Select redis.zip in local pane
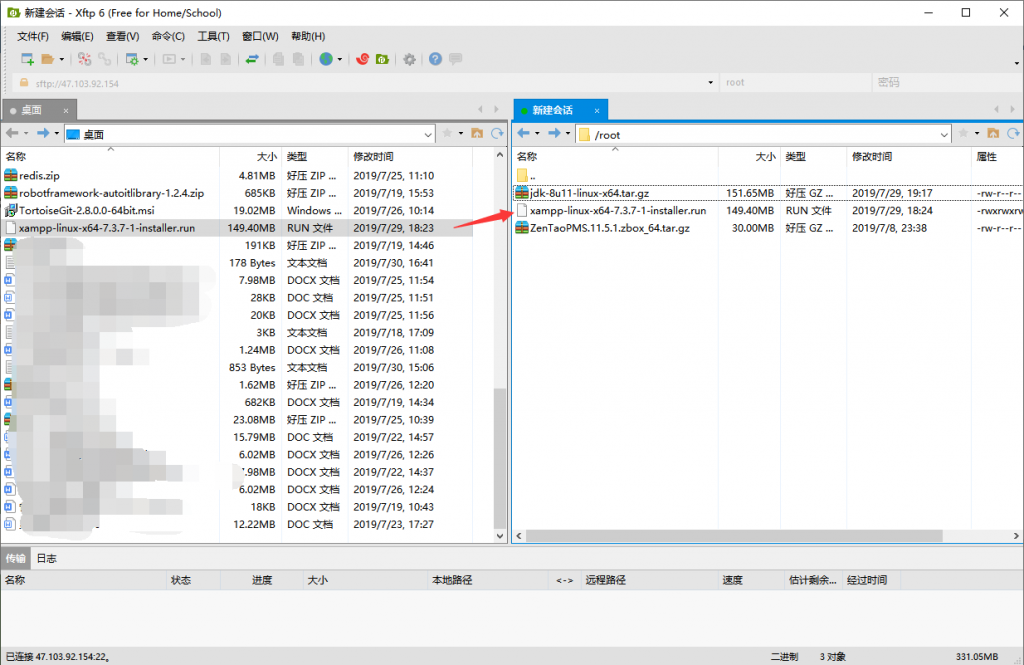This screenshot has height=665, width=1024. 39,176
